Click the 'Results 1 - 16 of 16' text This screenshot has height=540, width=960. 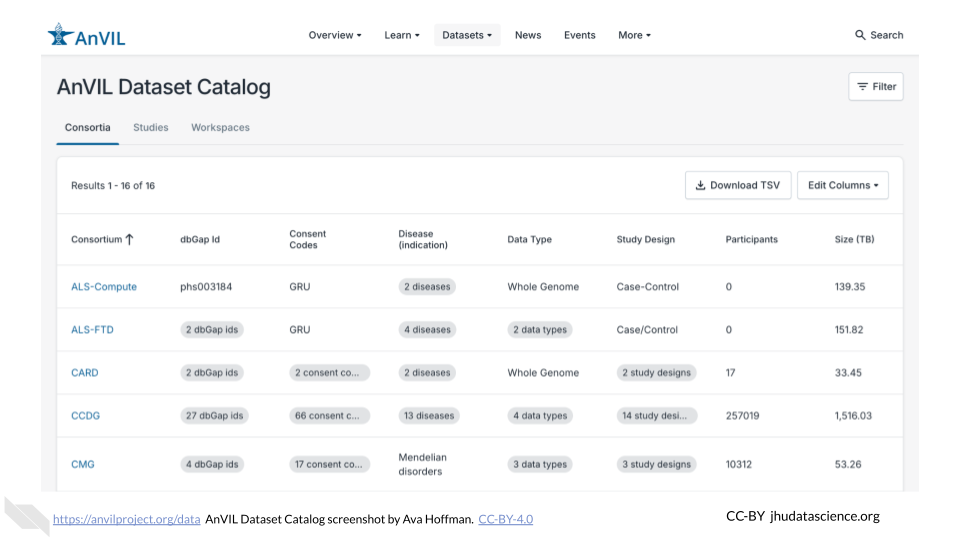pyautogui.click(x=113, y=186)
